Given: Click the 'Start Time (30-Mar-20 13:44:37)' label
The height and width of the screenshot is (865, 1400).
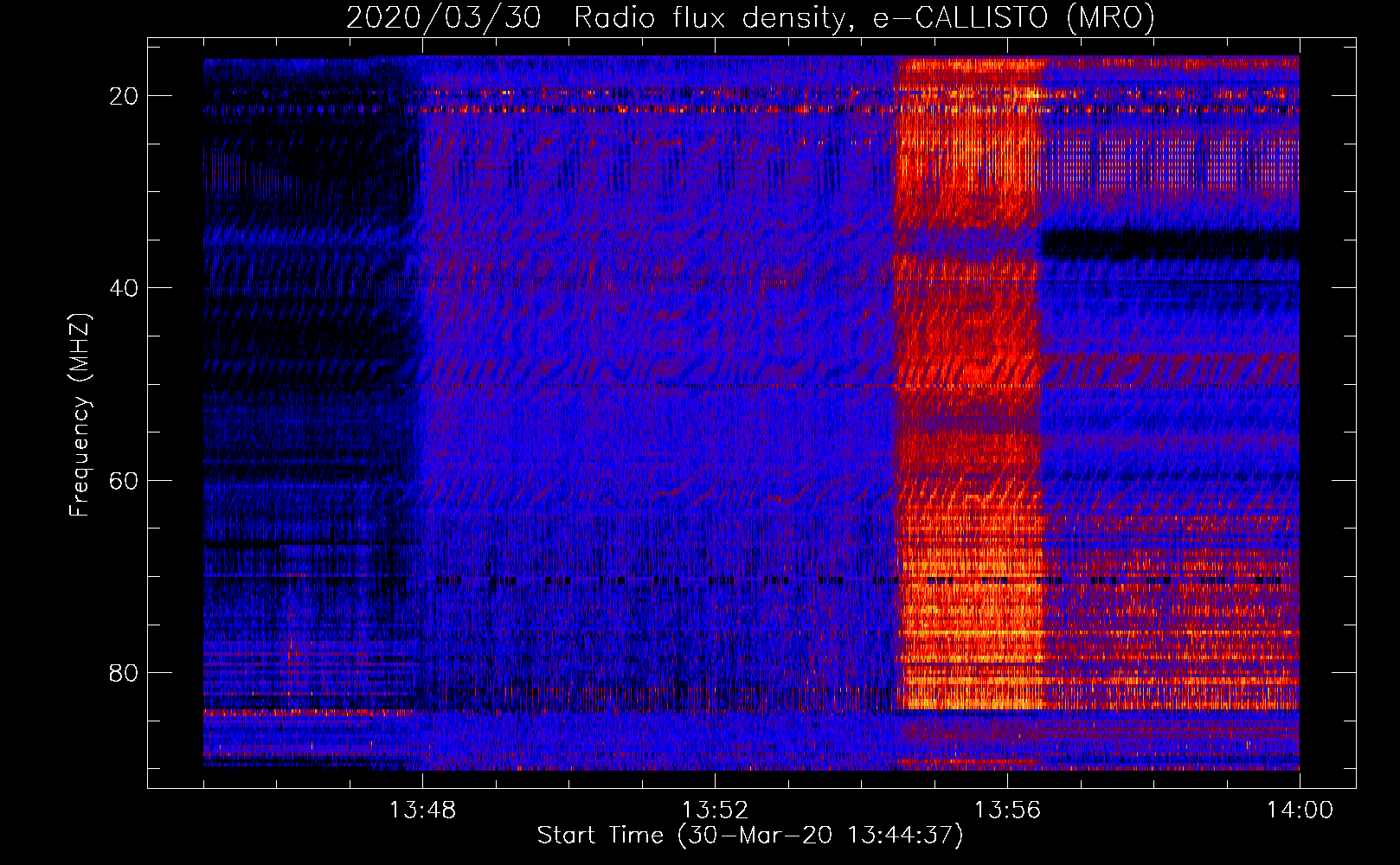Looking at the screenshot, I should click(750, 836).
